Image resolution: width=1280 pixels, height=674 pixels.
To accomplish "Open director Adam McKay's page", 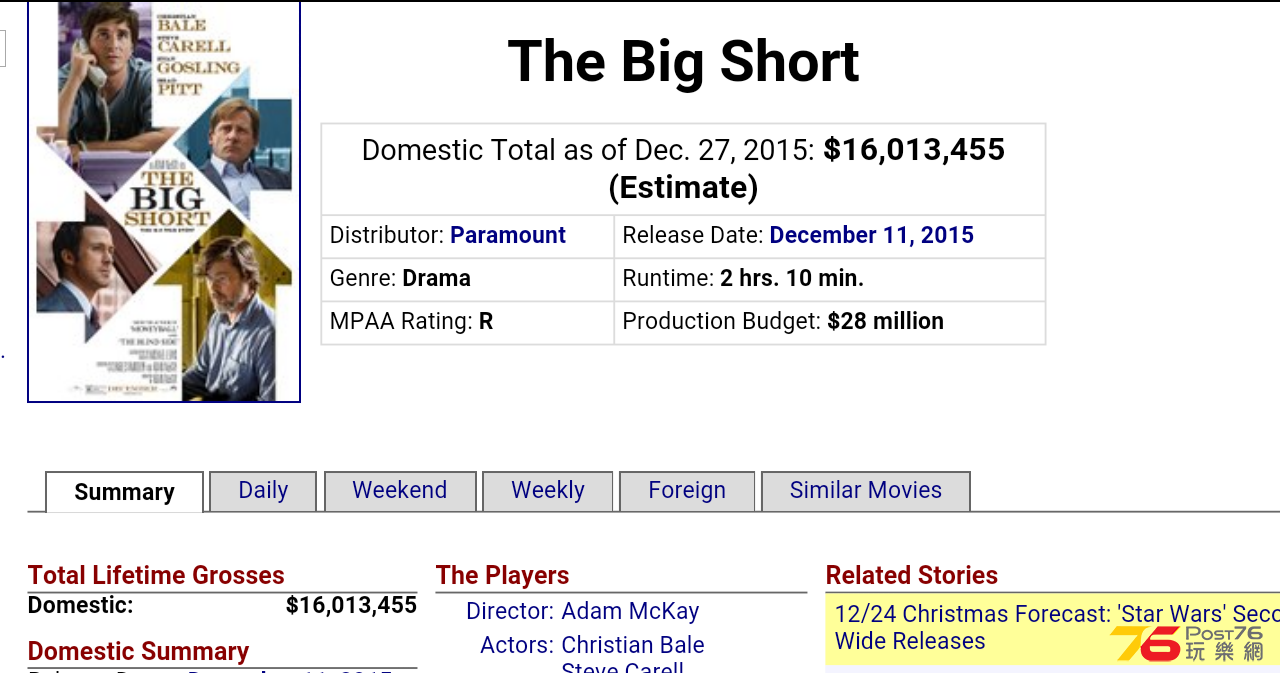I will click(x=630, y=611).
